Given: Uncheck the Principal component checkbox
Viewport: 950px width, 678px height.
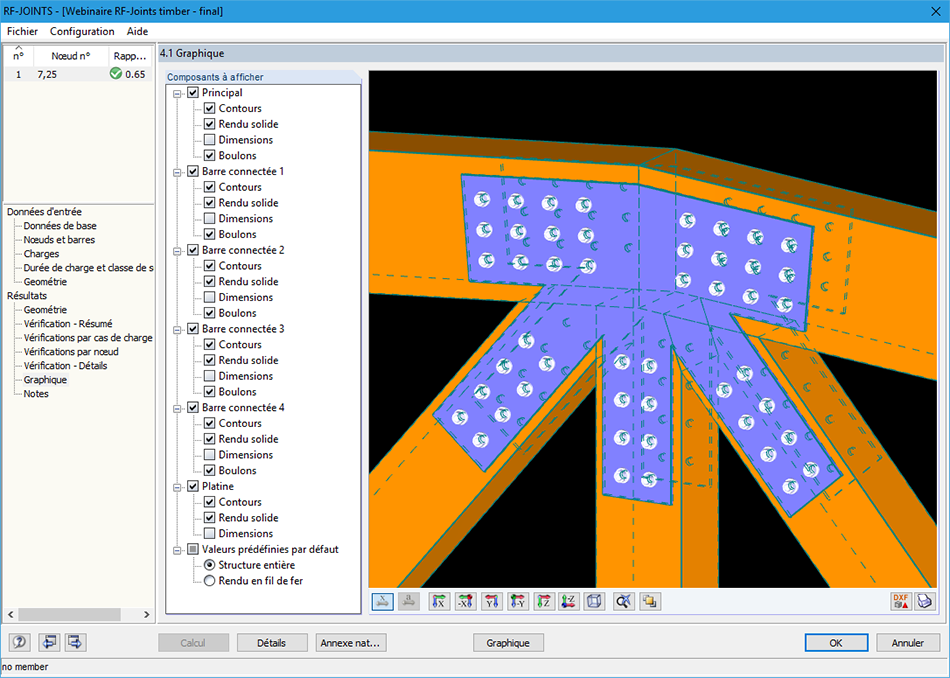Looking at the screenshot, I should (193, 93).
